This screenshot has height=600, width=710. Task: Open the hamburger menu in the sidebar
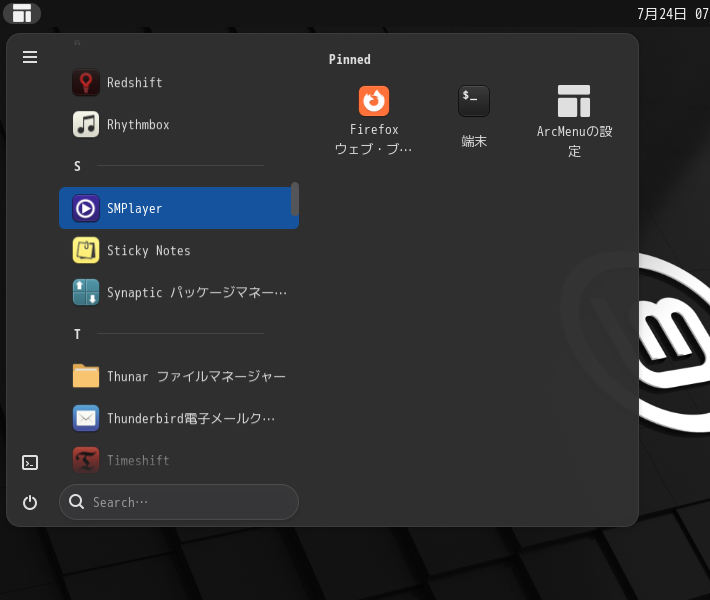point(30,57)
